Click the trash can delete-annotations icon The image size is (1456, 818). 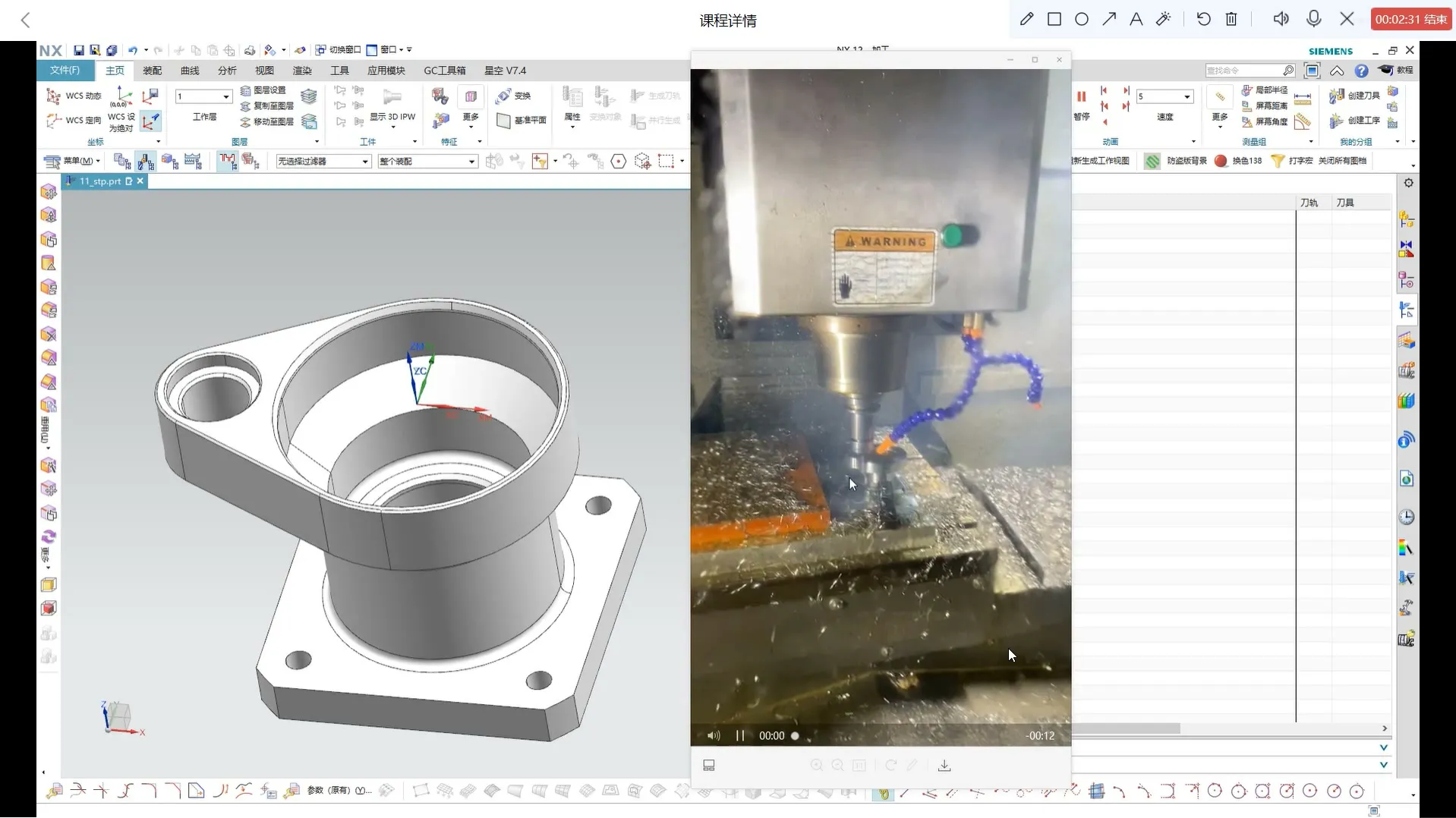(1231, 19)
